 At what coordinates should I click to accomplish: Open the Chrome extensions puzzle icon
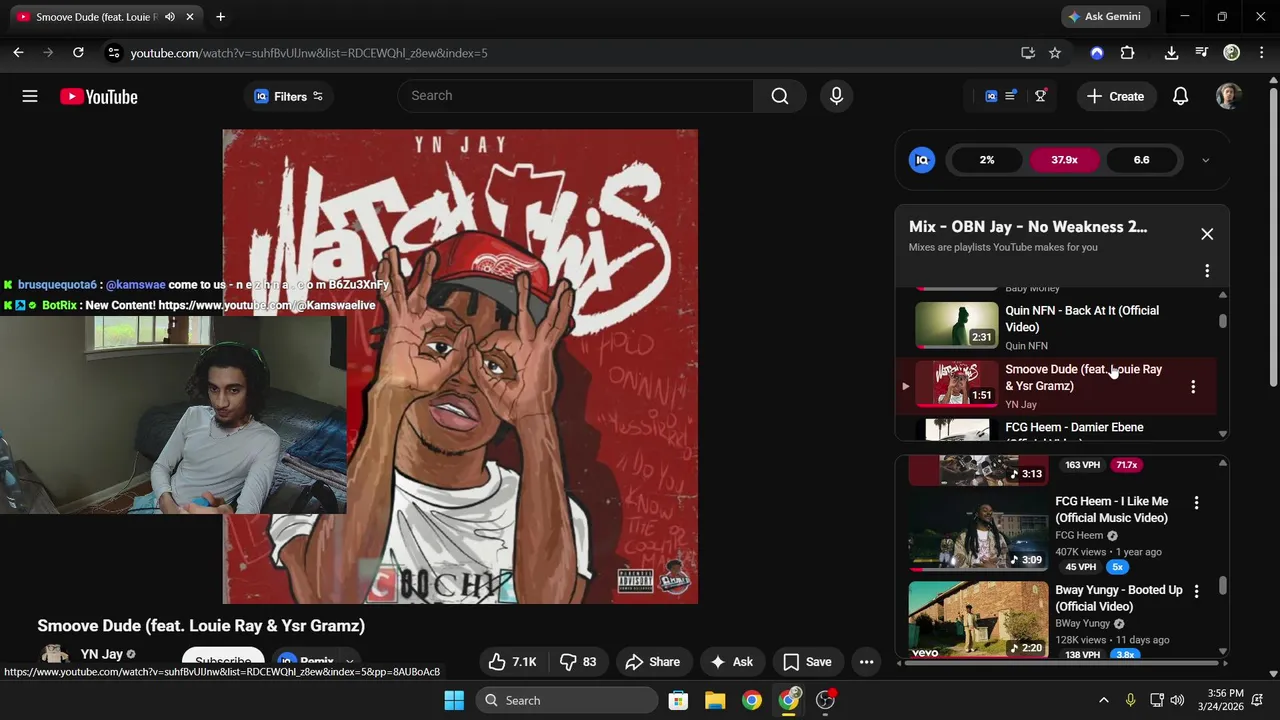click(1127, 53)
